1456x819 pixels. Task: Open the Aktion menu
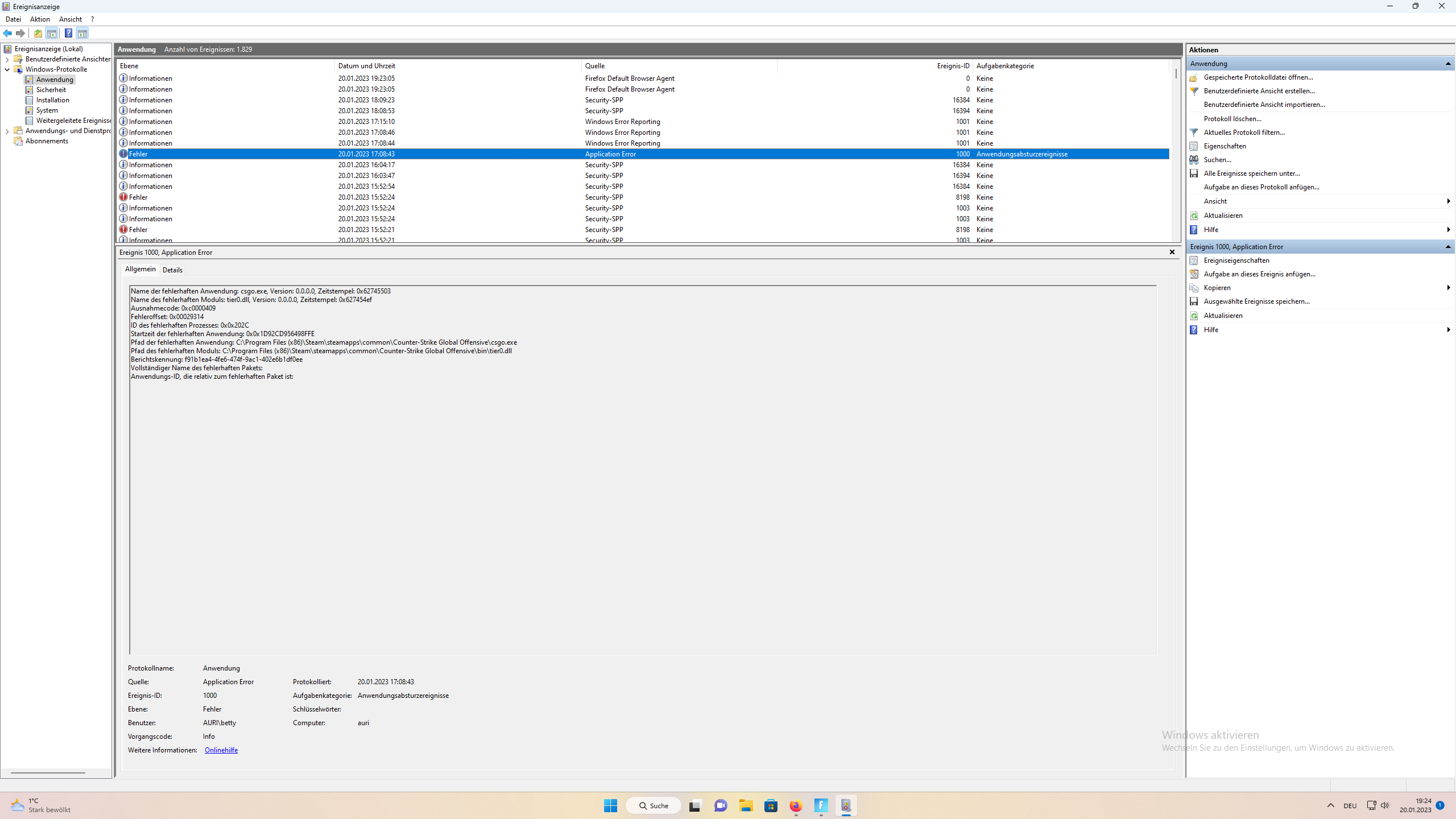[x=40, y=19]
